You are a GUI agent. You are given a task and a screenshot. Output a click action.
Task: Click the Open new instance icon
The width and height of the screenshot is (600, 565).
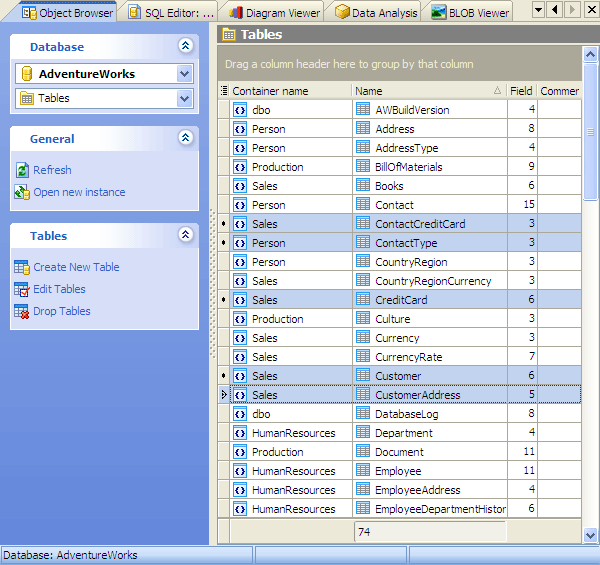pyautogui.click(x=22, y=192)
